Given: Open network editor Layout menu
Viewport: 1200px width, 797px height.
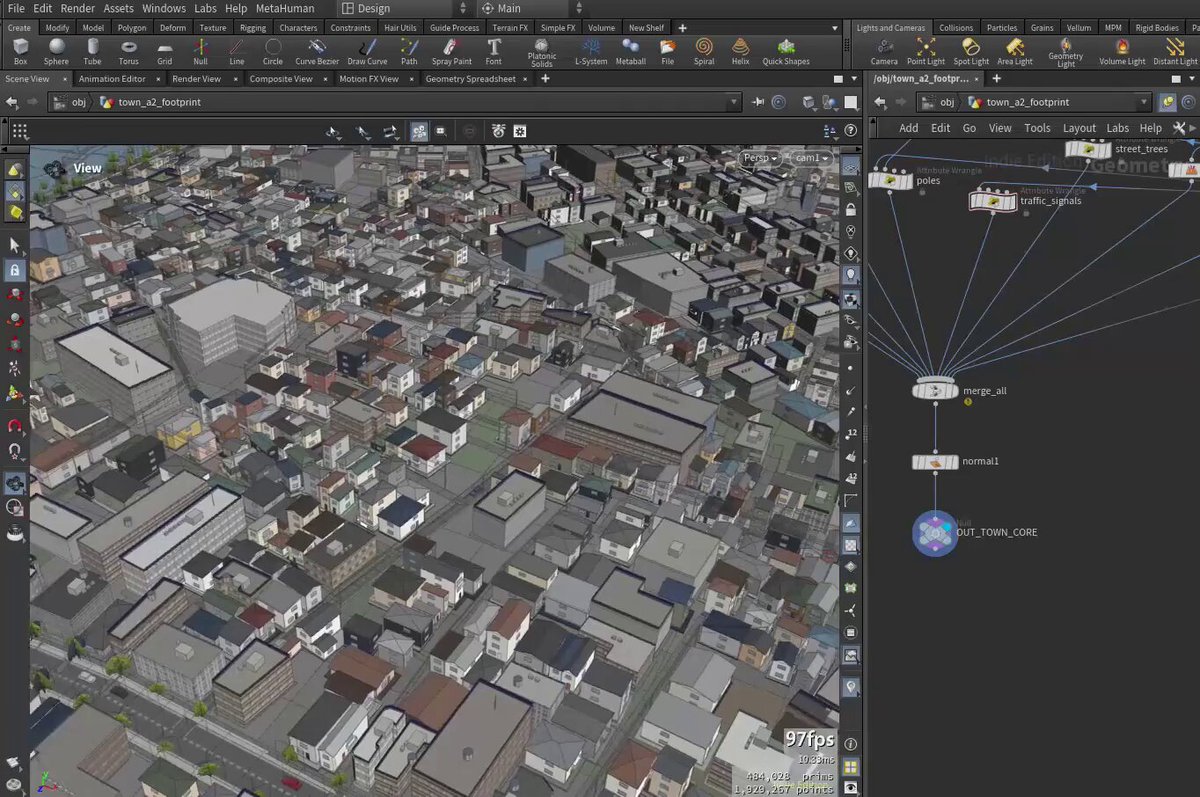Looking at the screenshot, I should (x=1079, y=128).
